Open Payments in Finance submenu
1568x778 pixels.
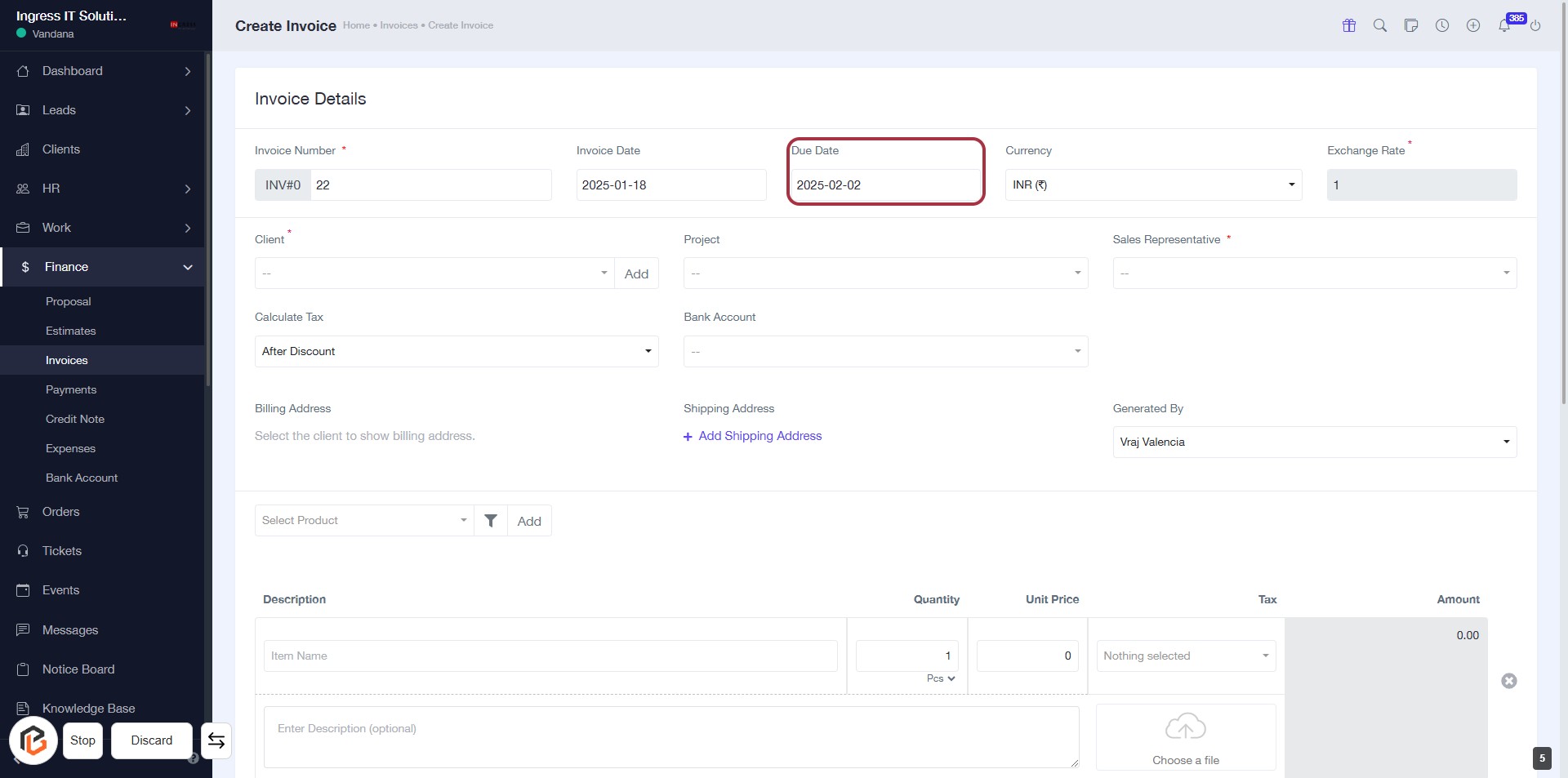coord(71,390)
